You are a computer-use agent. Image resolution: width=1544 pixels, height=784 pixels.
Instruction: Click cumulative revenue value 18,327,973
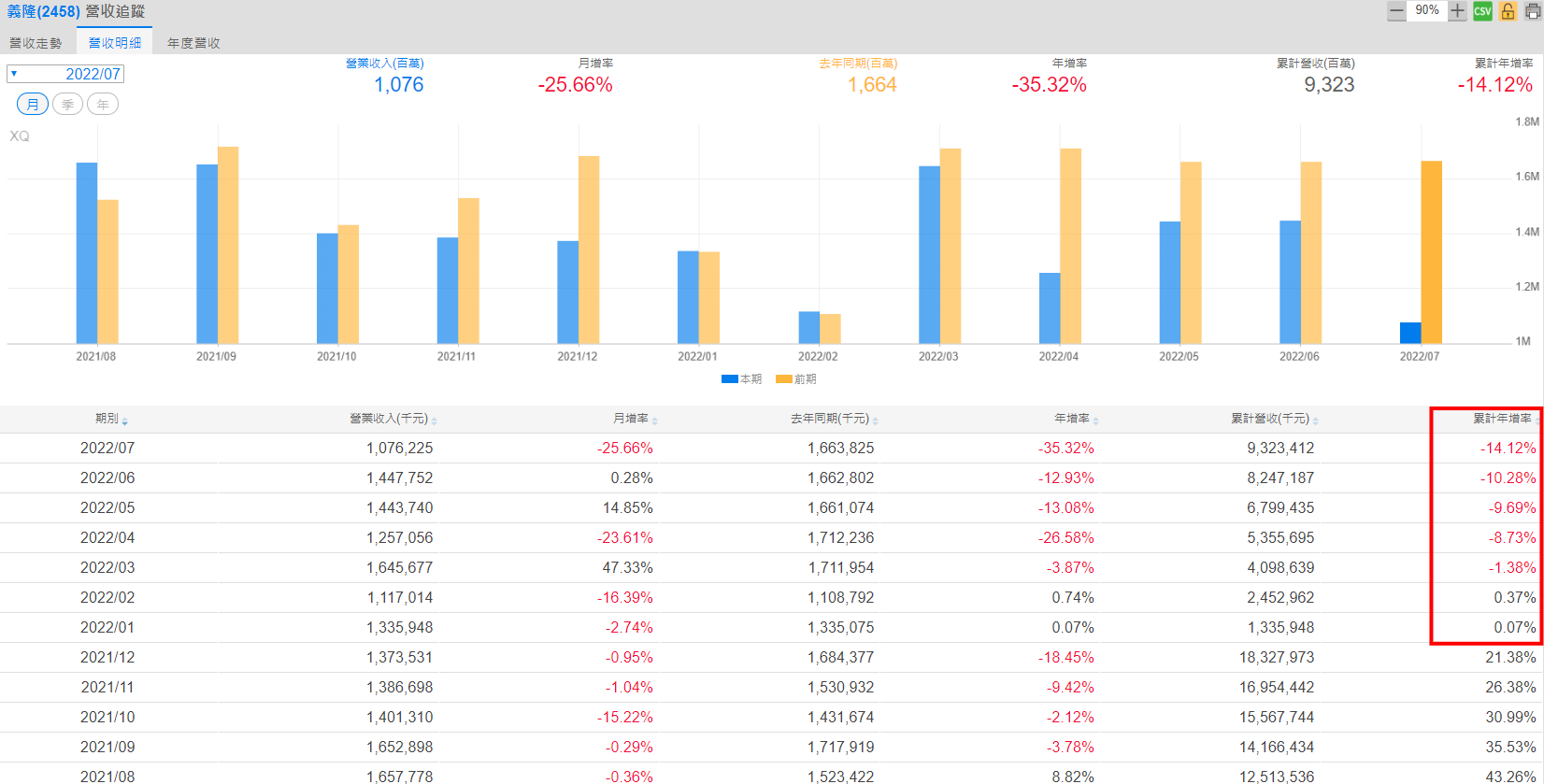[1278, 657]
